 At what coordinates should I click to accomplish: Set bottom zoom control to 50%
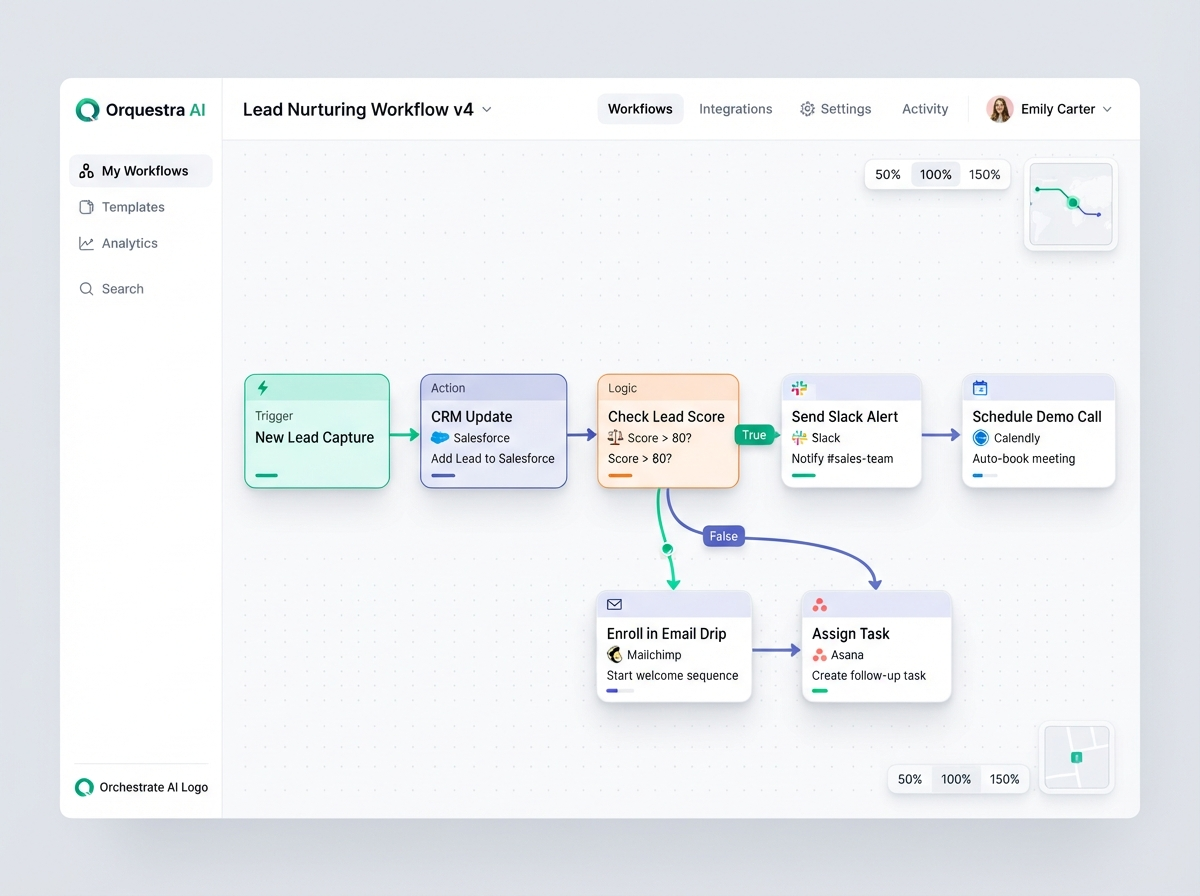pyautogui.click(x=910, y=779)
